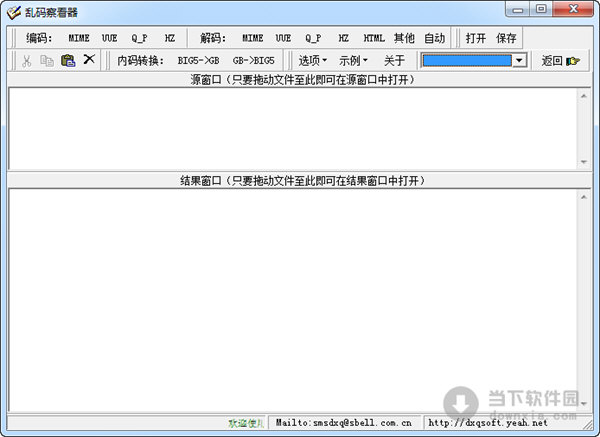Click source window scrollbar up arrow
The image size is (600, 437).
click(584, 96)
